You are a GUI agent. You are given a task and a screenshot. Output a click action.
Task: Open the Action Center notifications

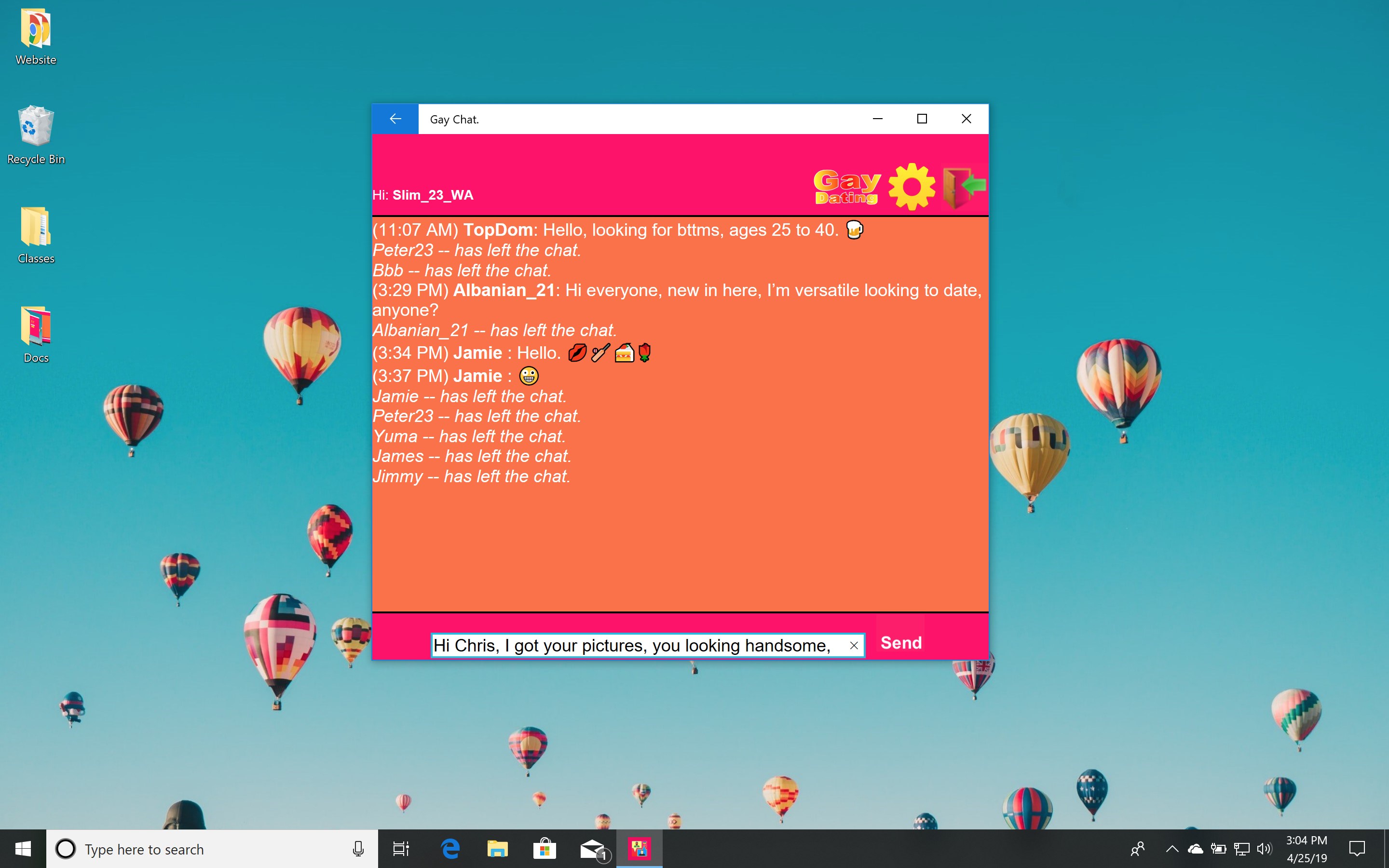pos(1357,849)
